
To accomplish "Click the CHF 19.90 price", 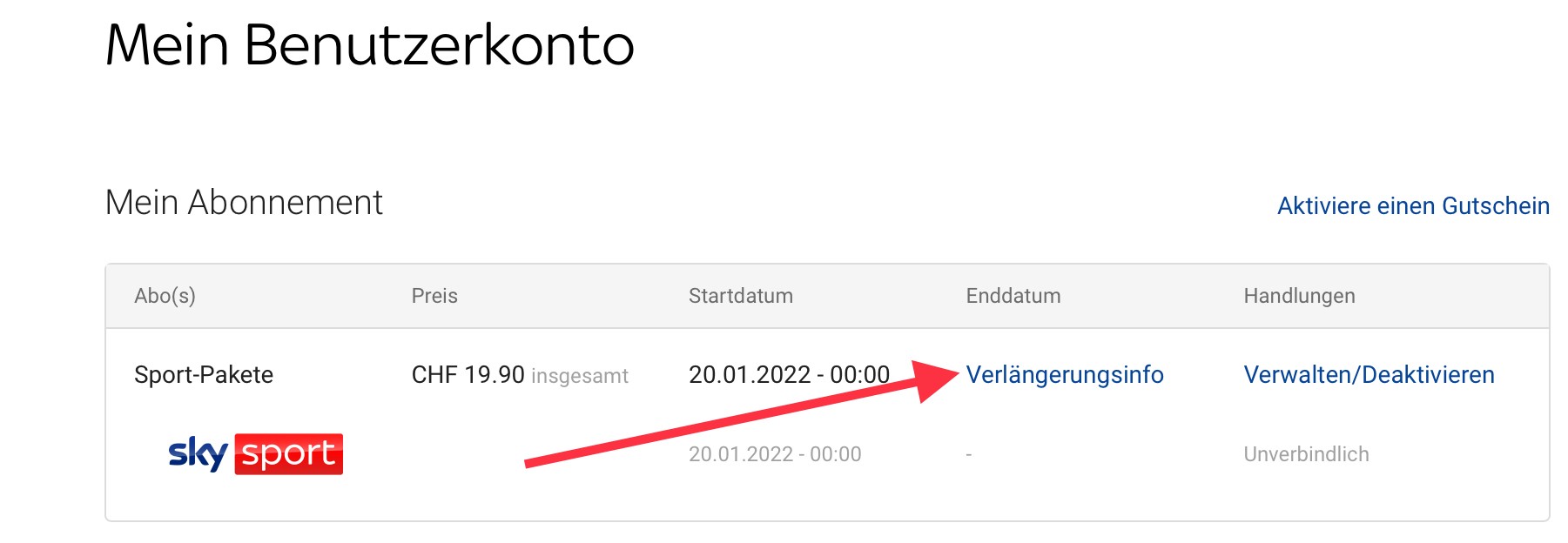I will click(x=468, y=375).
